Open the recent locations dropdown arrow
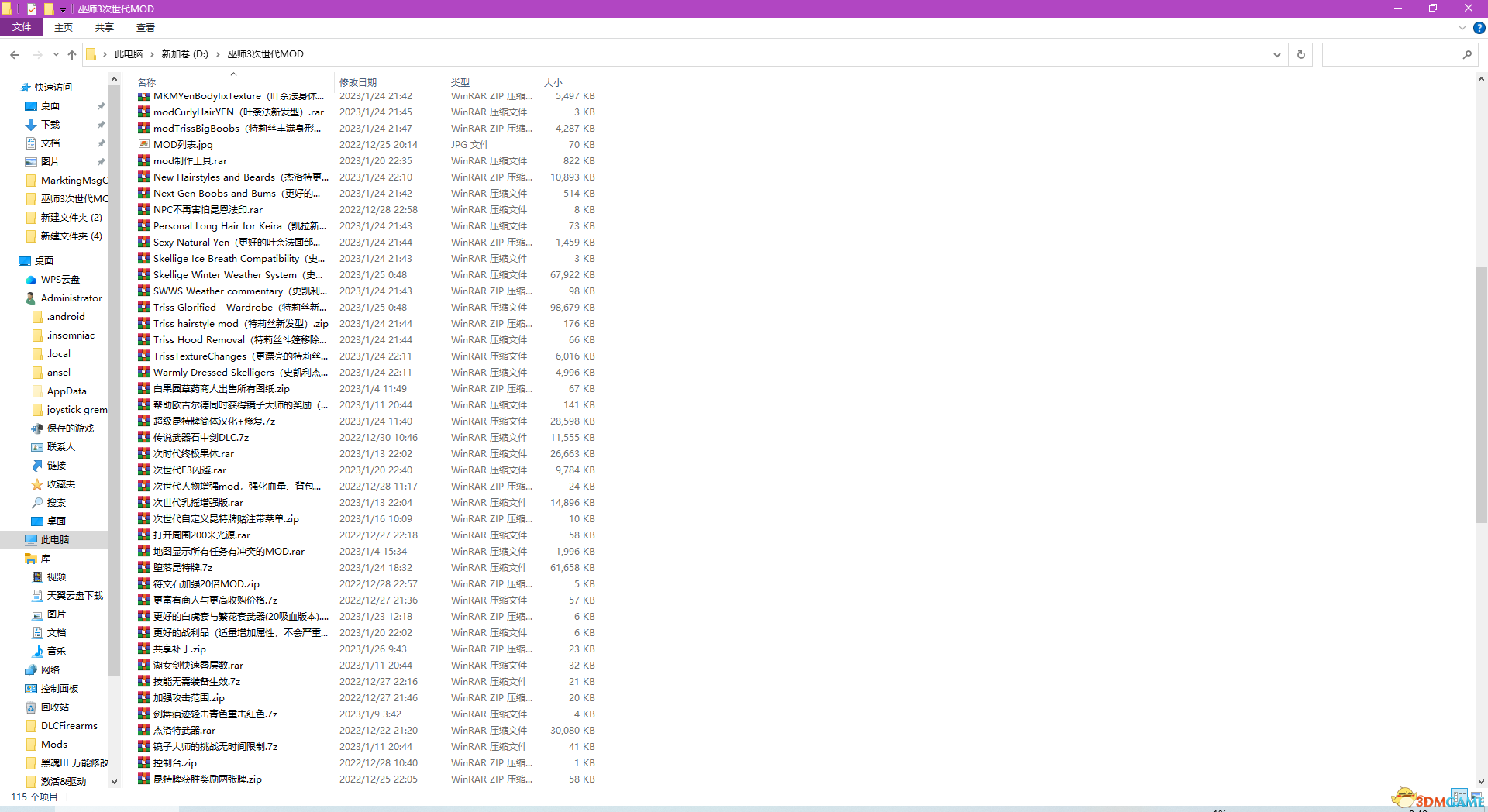This screenshot has height=812, width=1488. [x=56, y=54]
